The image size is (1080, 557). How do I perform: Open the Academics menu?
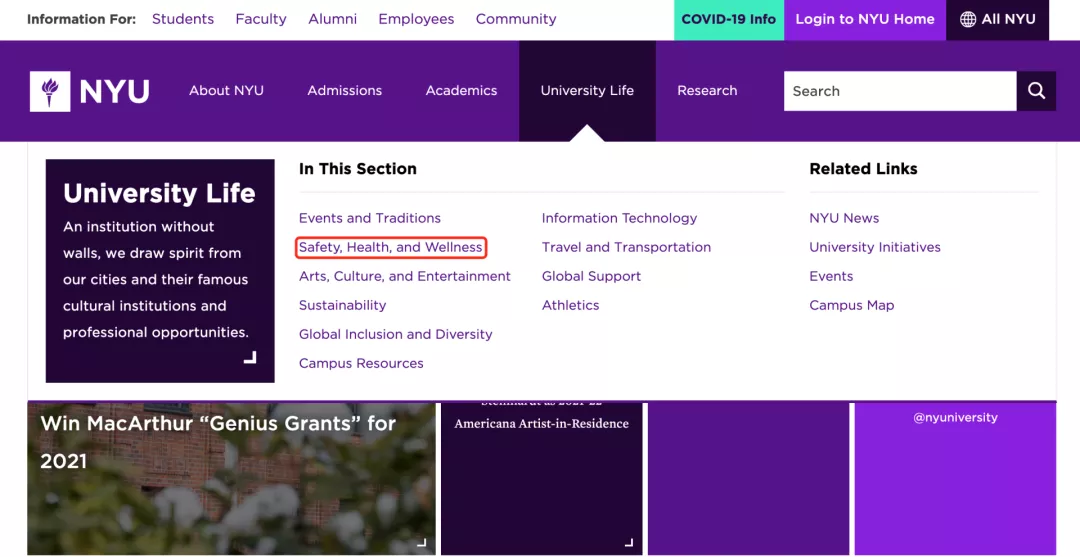[461, 90]
